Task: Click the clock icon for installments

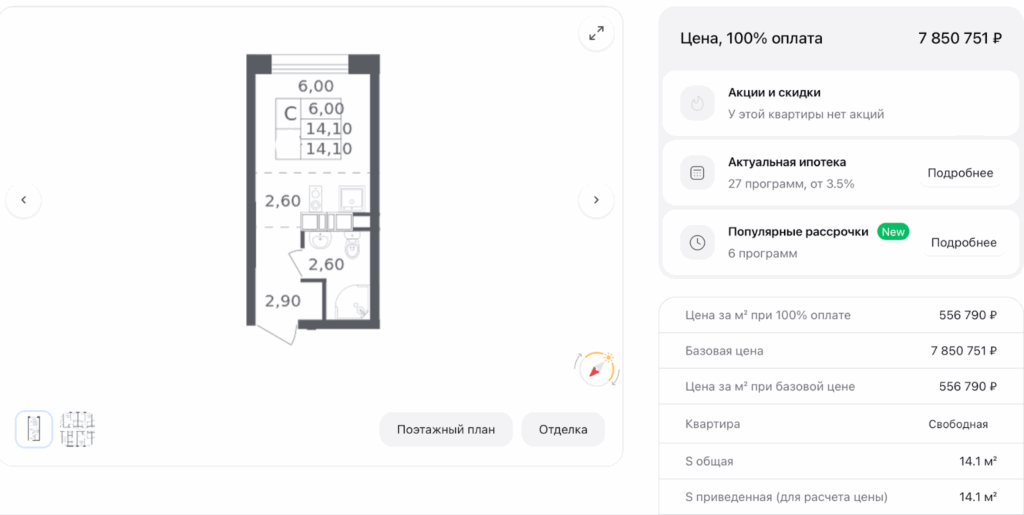Action: tap(698, 242)
